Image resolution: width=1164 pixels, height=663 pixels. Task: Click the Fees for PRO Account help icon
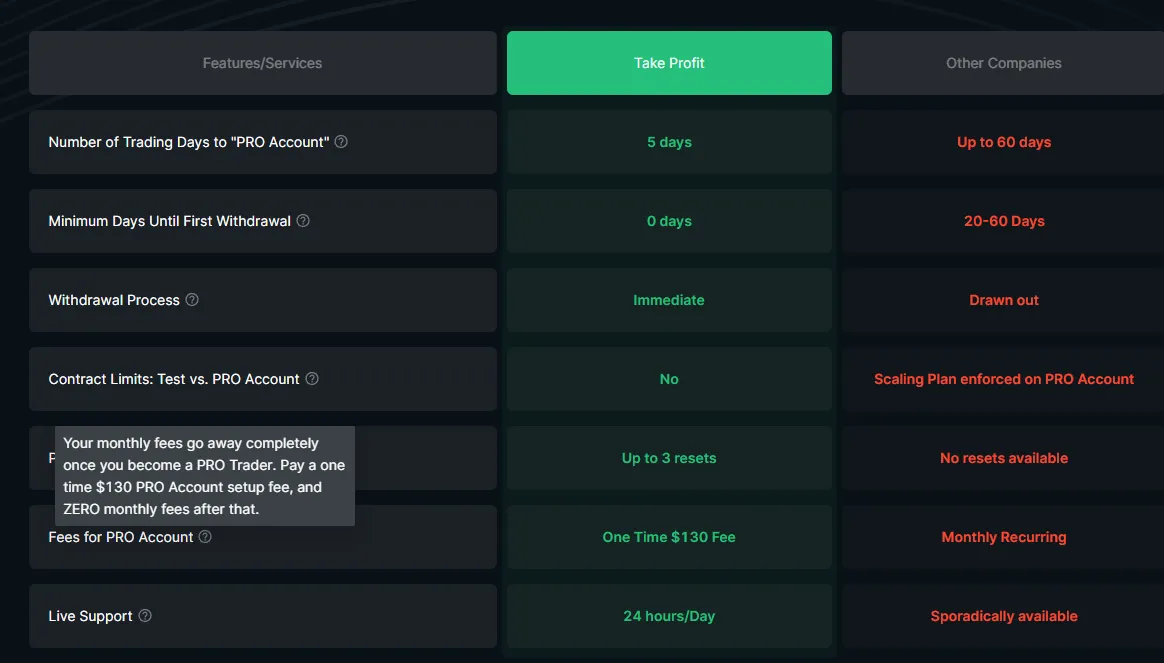pos(205,537)
